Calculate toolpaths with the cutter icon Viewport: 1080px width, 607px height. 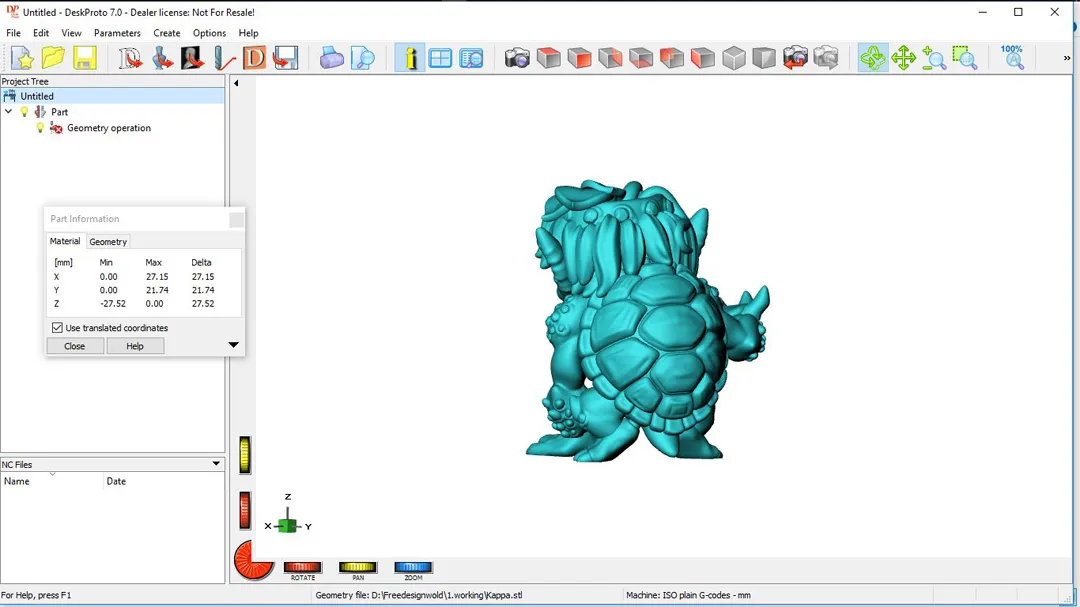[x=223, y=58]
